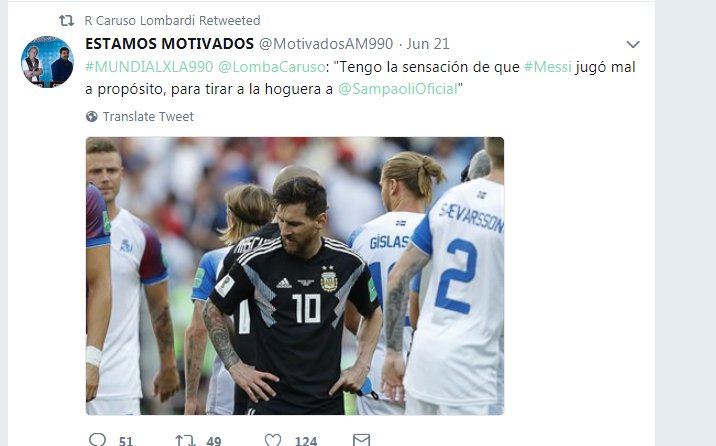Open R Caruso Lombardi Retweeted link
This screenshot has width=716, height=446.
[172, 21]
